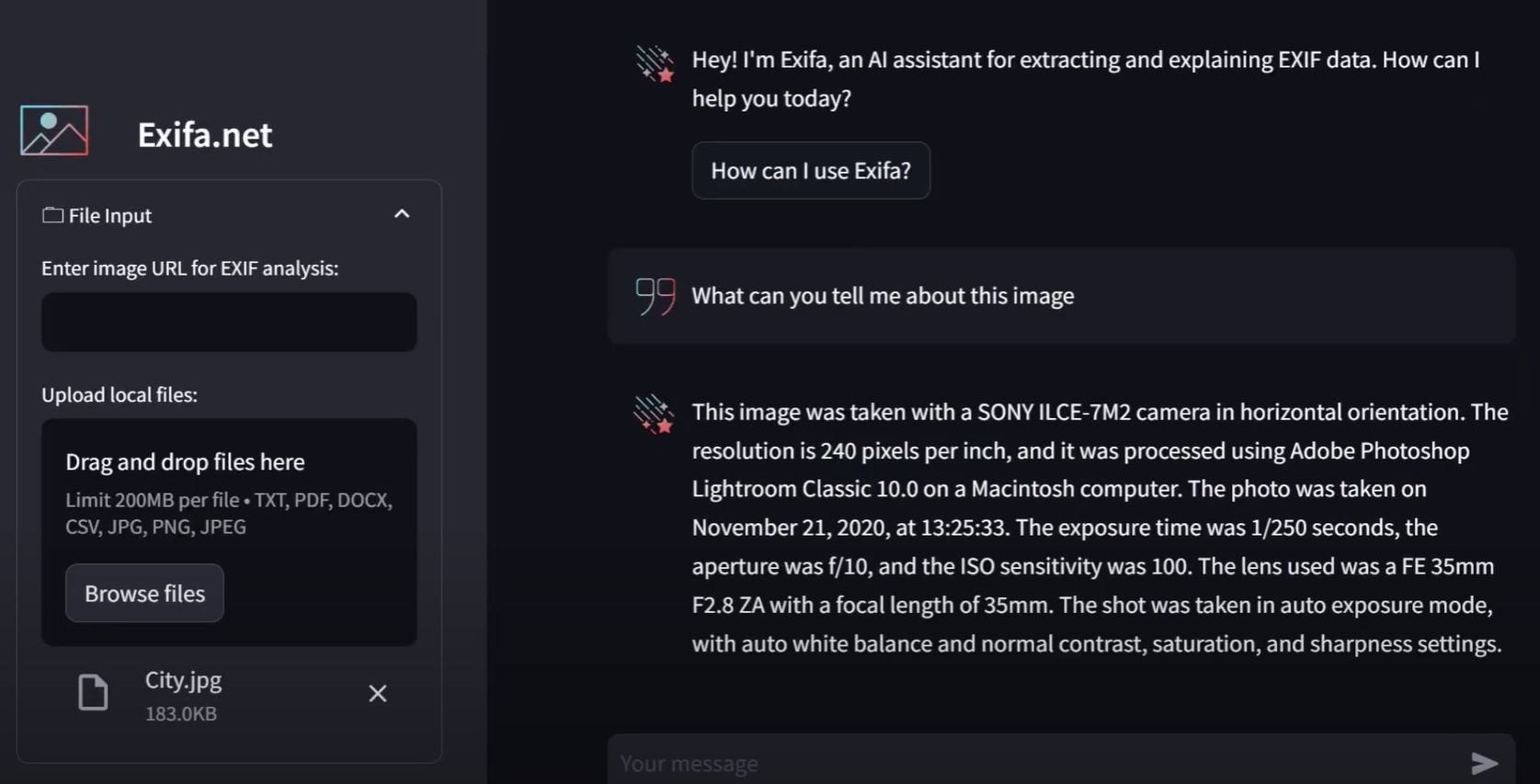Click the quotation mark user avatar icon

click(655, 297)
